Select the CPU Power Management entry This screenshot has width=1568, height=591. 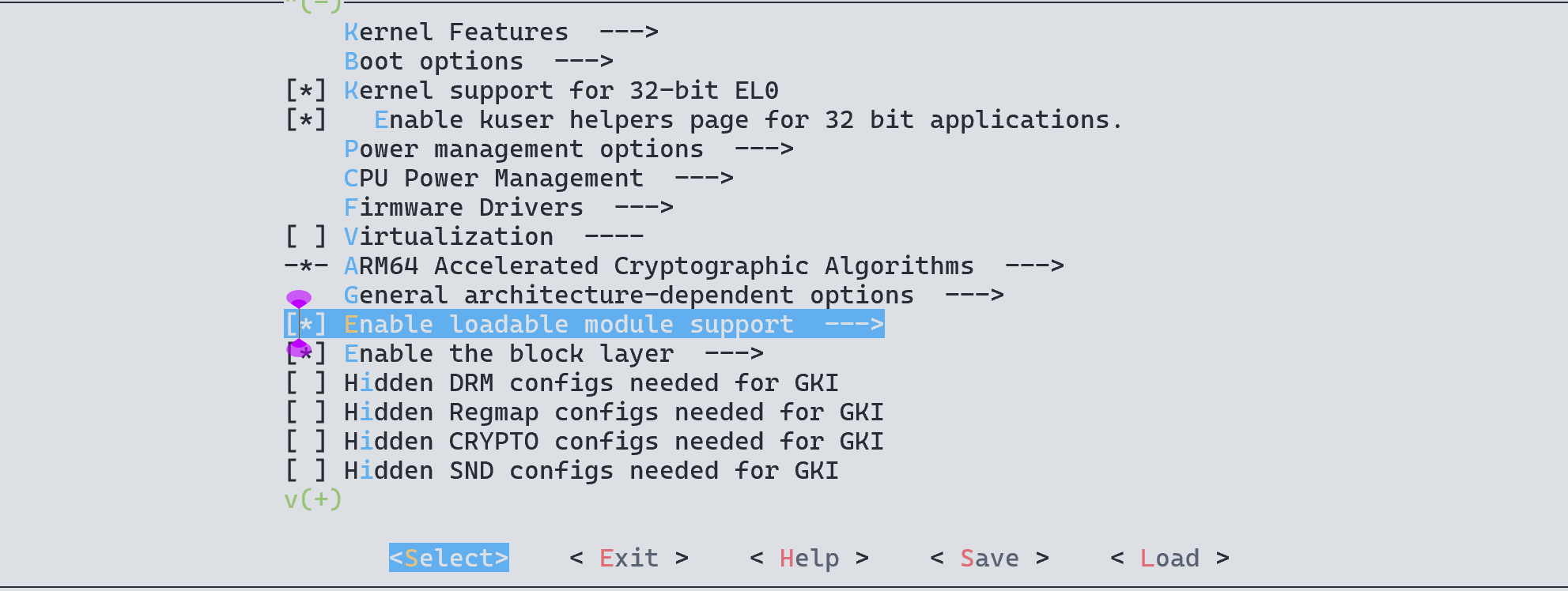(493, 179)
